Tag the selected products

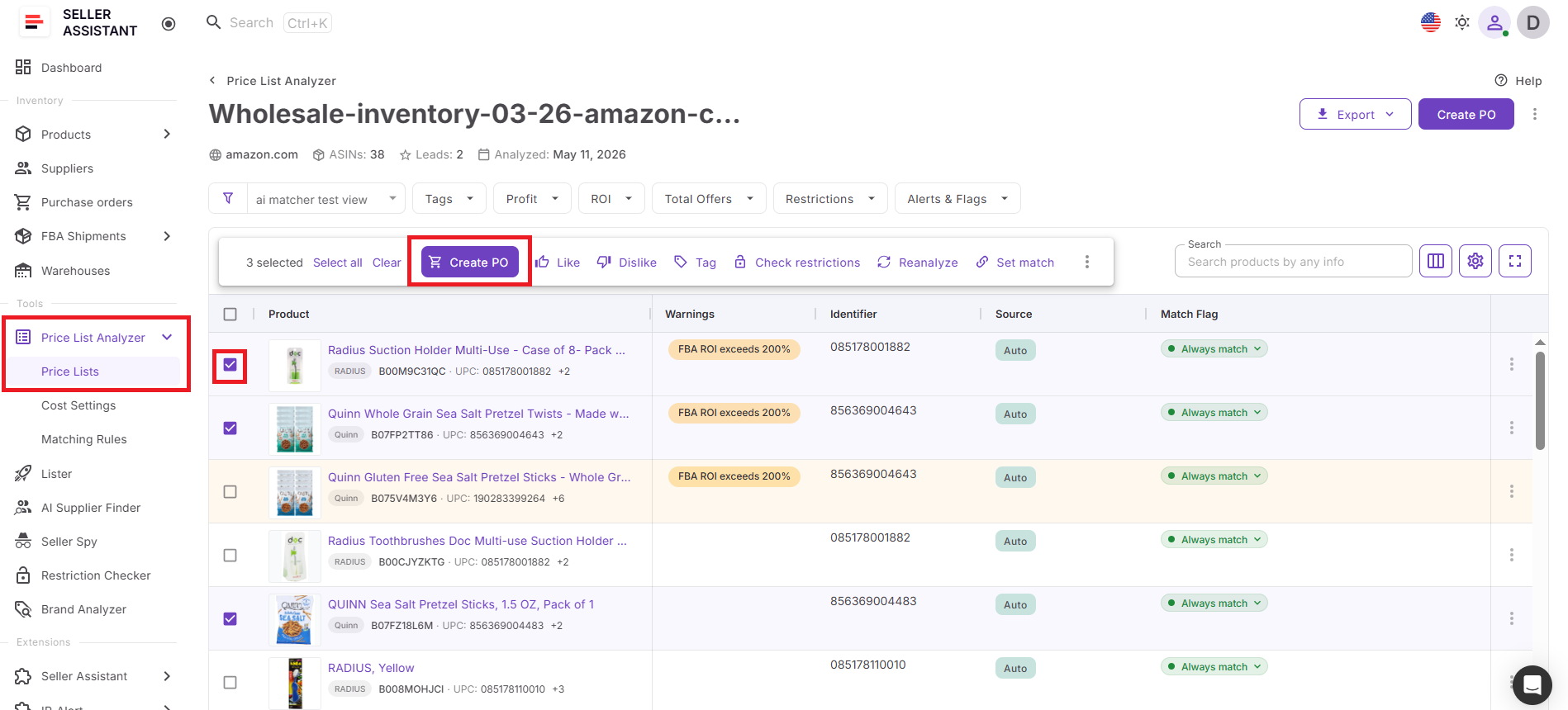[695, 262]
